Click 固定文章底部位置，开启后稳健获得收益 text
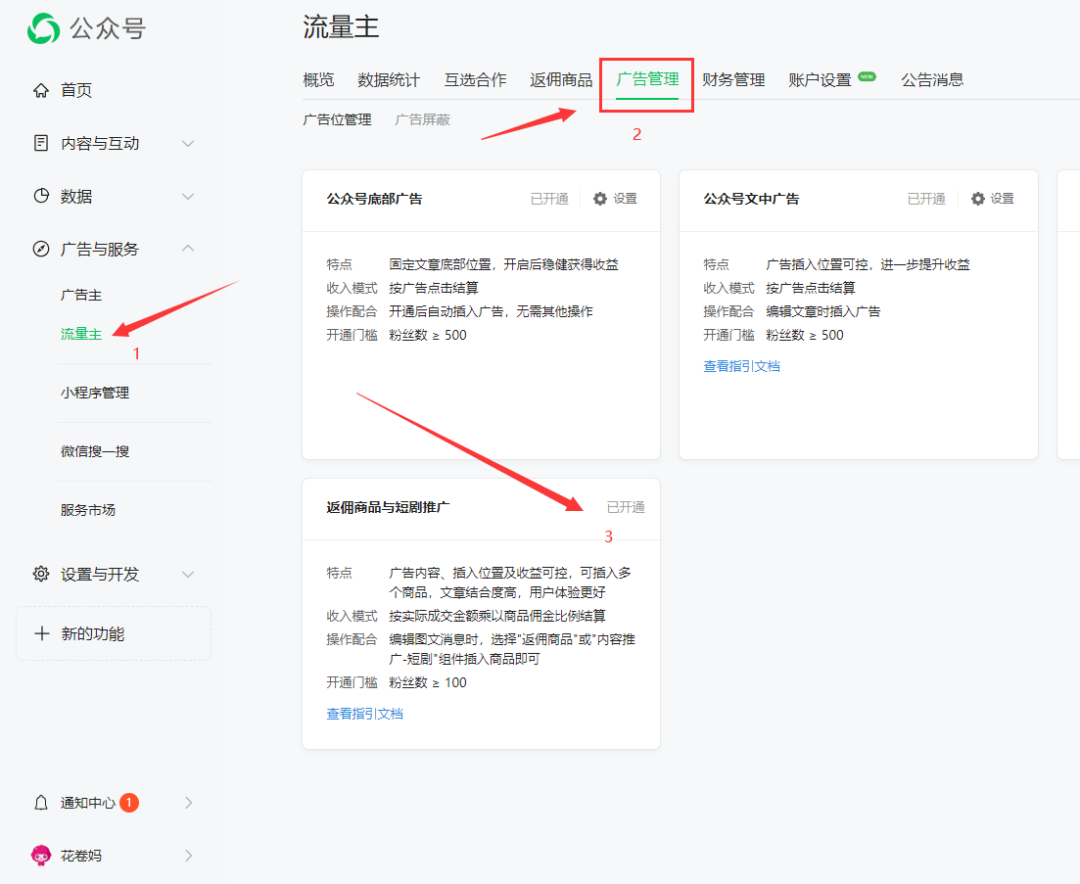This screenshot has width=1080, height=884. pyautogui.click(x=503, y=265)
